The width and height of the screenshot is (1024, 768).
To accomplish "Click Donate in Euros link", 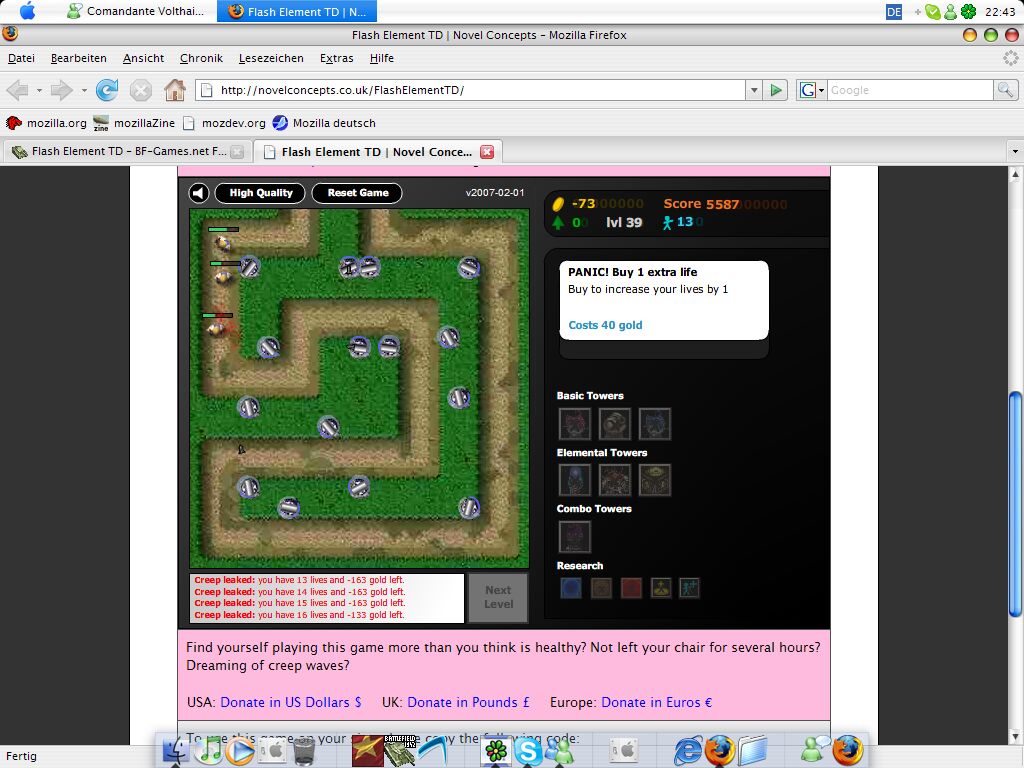I will click(656, 702).
